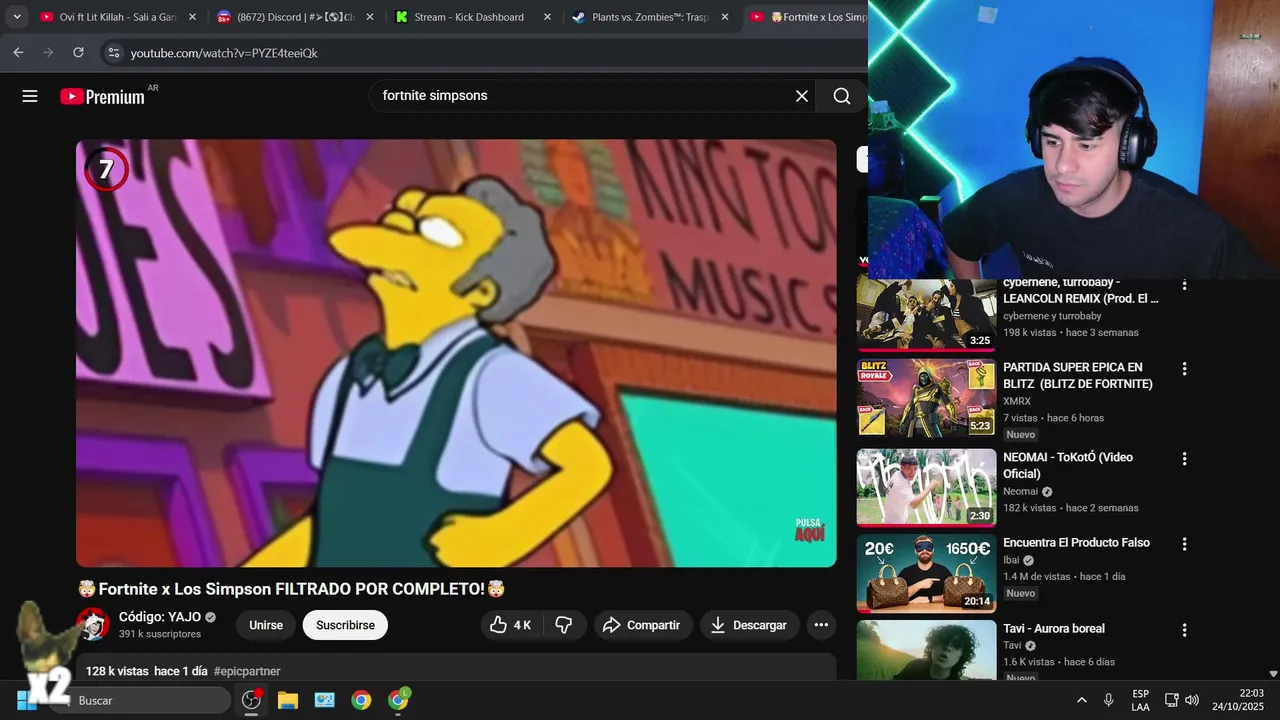
Task: Follow the #epicpartner hashtag link
Action: point(247,671)
